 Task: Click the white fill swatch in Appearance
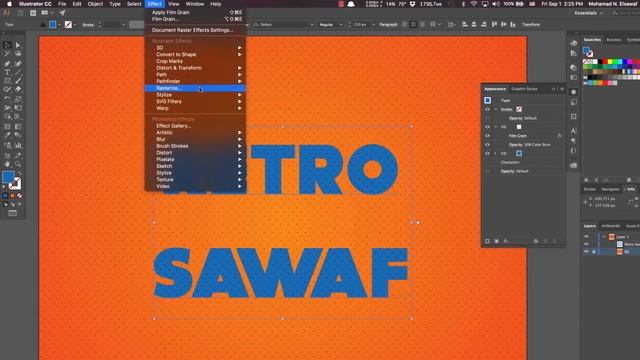click(519, 127)
